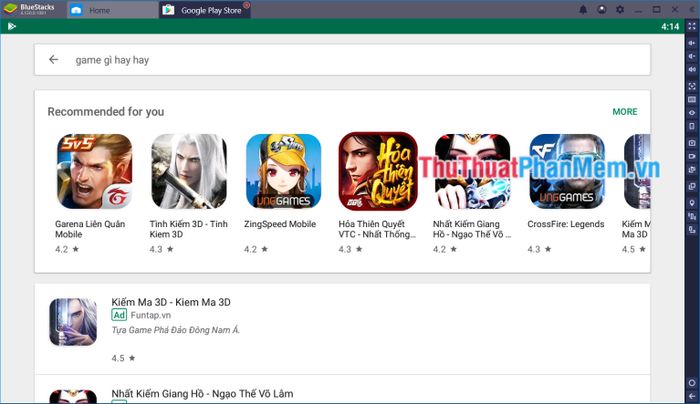Open keyboard controls icon in the sidebar
Viewport: 700px width, 404px height.
coord(692,99)
